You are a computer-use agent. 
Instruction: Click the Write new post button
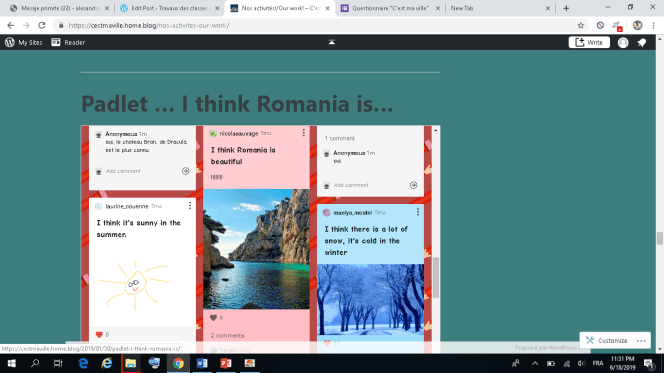coord(589,42)
